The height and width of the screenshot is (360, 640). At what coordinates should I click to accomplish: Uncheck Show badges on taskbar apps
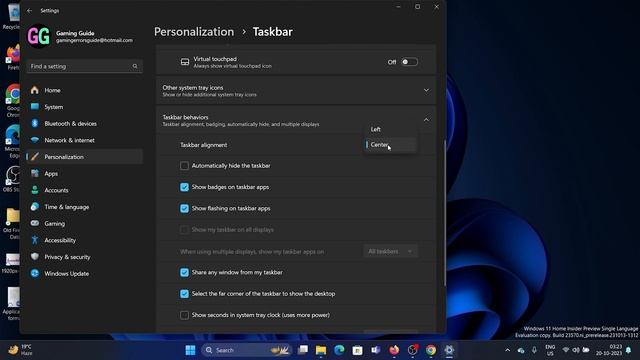[184, 187]
